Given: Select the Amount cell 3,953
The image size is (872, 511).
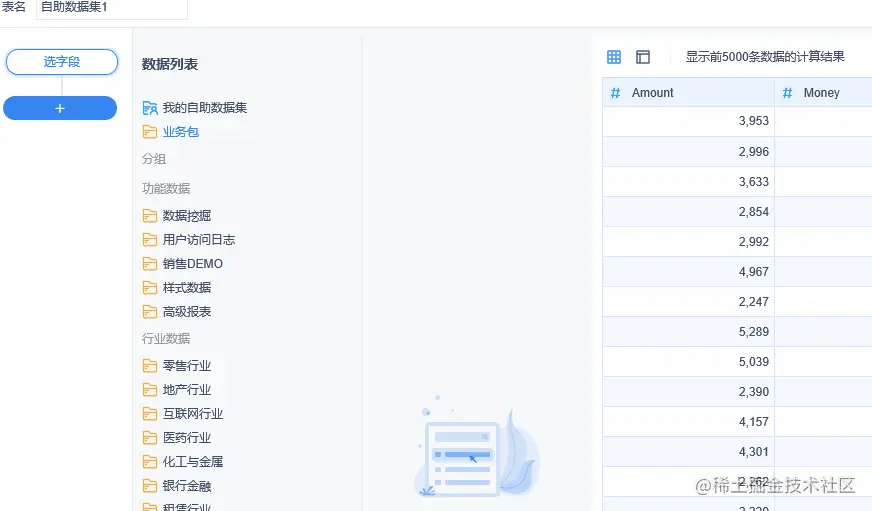Looking at the screenshot, I should 688,121.
